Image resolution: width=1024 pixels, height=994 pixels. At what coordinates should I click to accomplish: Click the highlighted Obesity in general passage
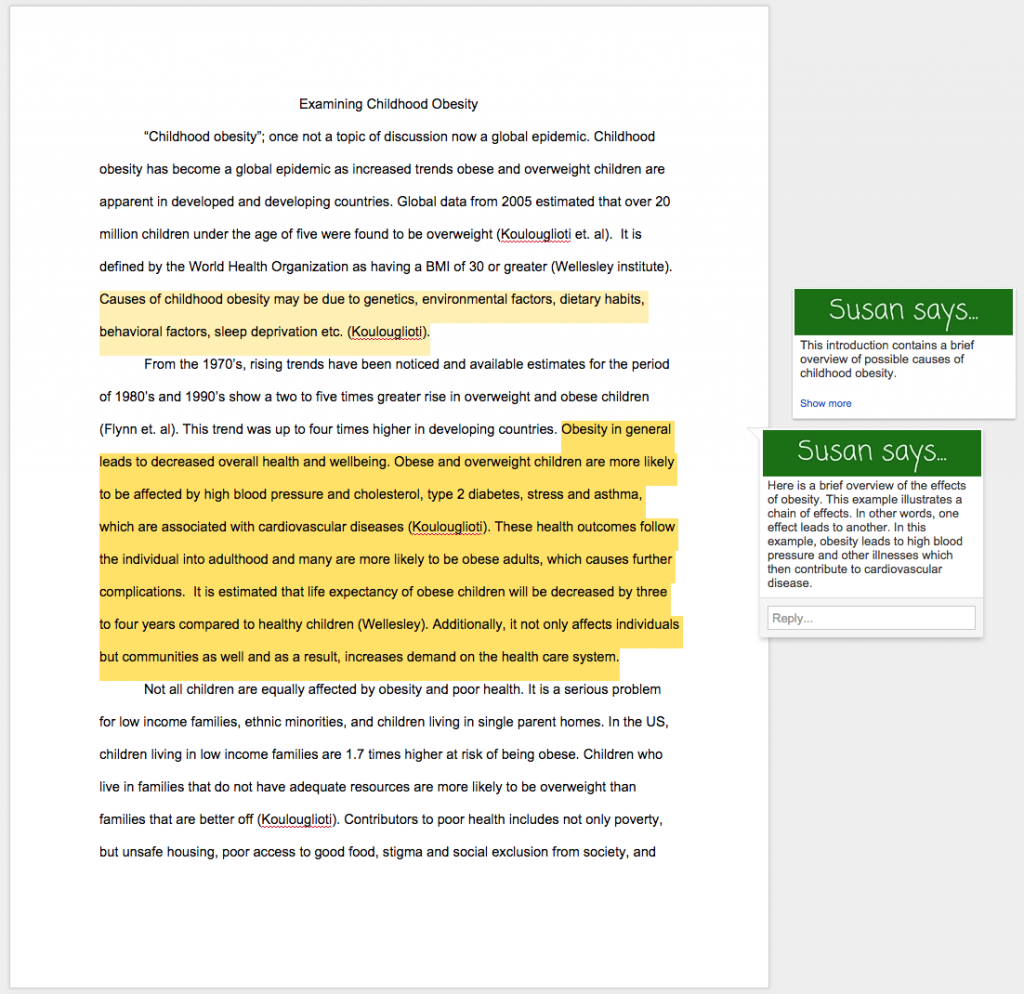point(617,429)
